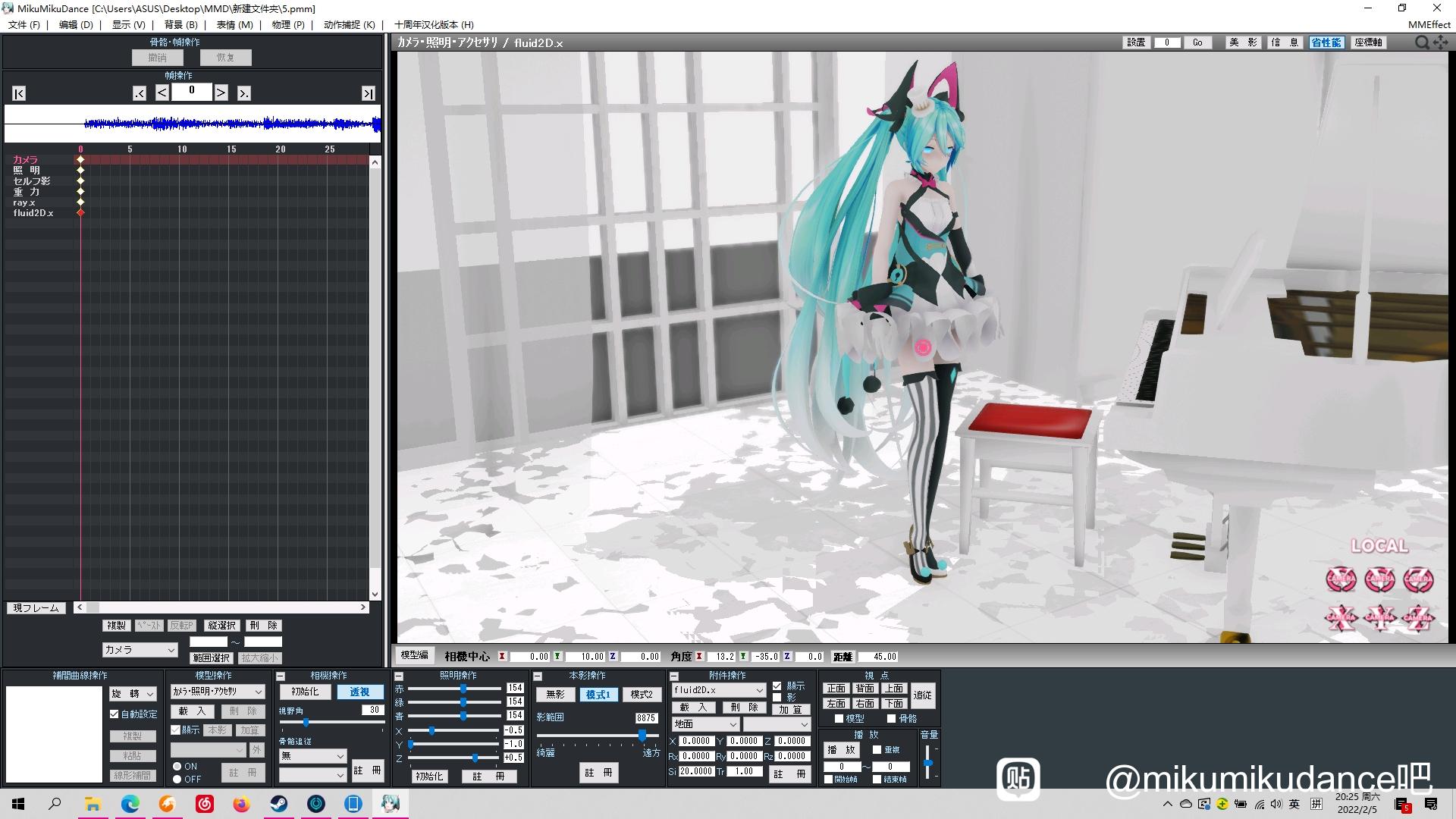Open Steam from taskbar
The height and width of the screenshot is (819, 1456).
point(278,804)
